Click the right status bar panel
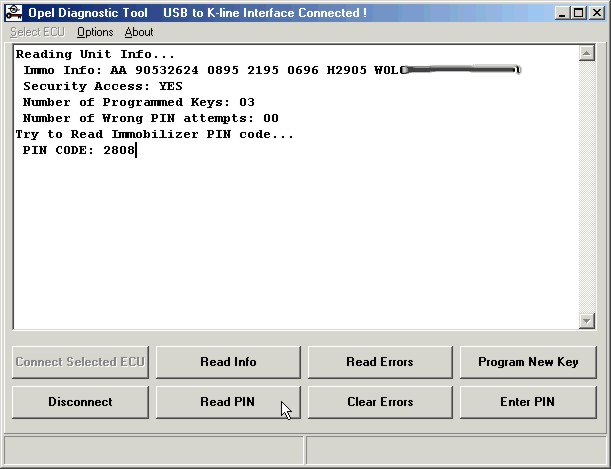Screen dimensions: 611x469 457,450
